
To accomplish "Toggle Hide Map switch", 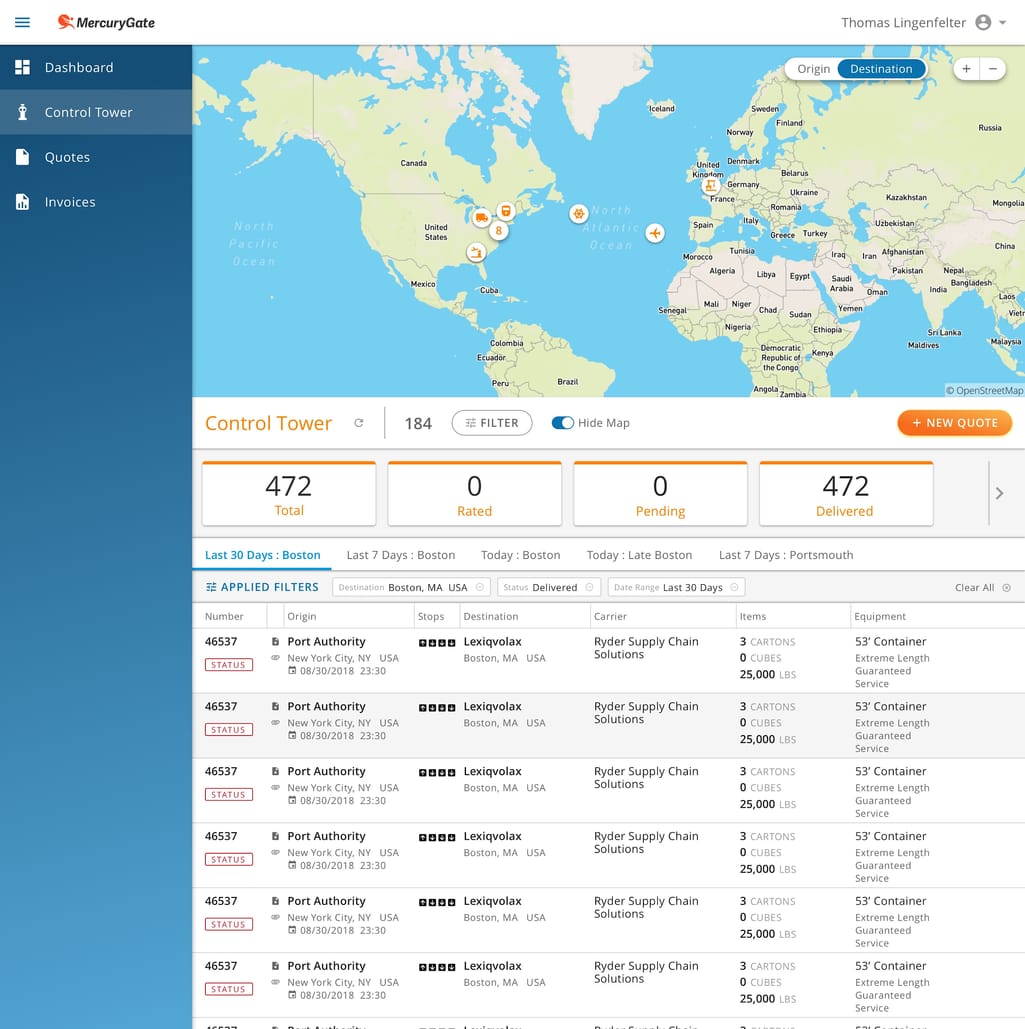I will pyautogui.click(x=561, y=423).
